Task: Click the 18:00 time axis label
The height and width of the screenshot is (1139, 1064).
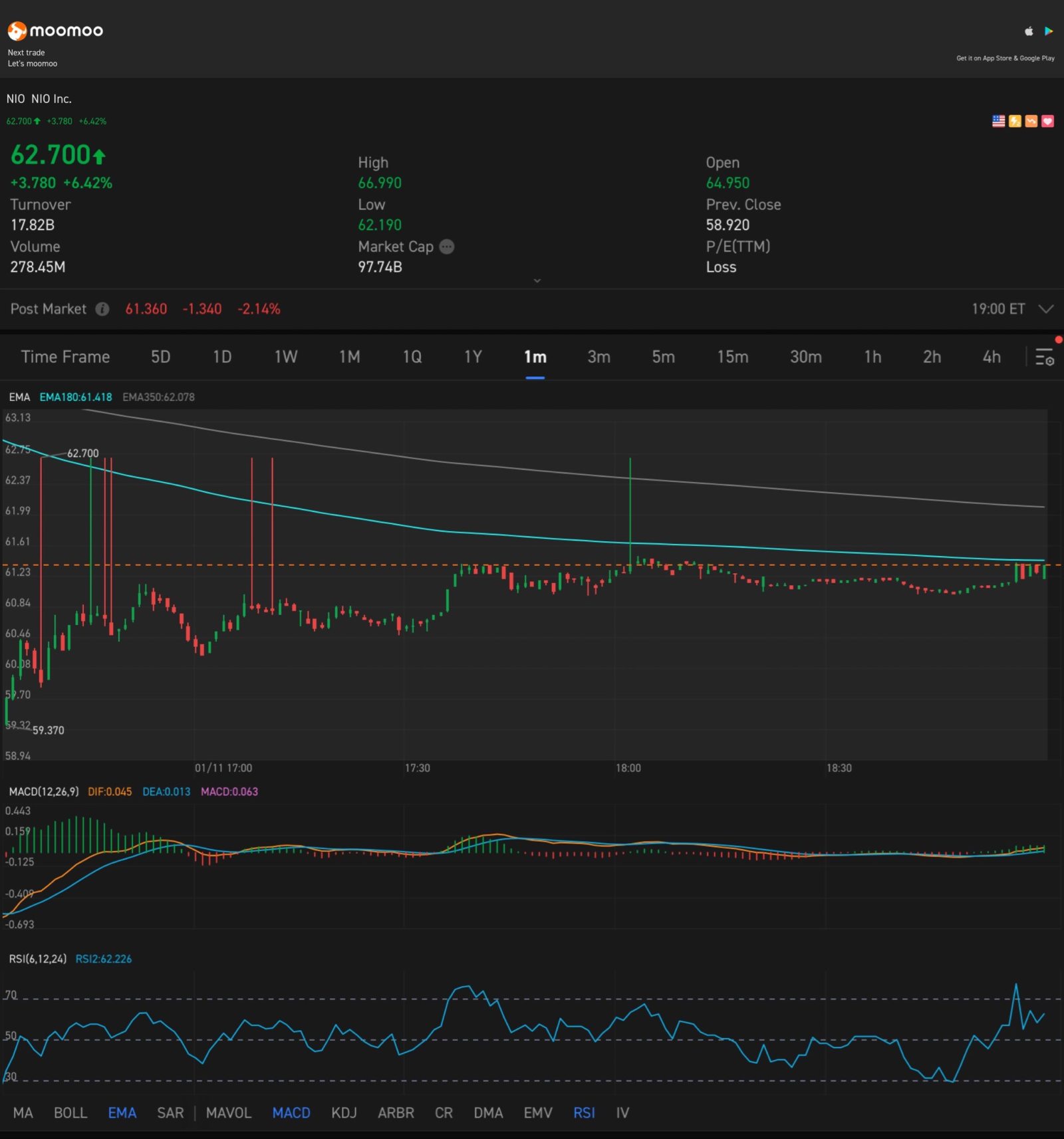Action: point(628,768)
